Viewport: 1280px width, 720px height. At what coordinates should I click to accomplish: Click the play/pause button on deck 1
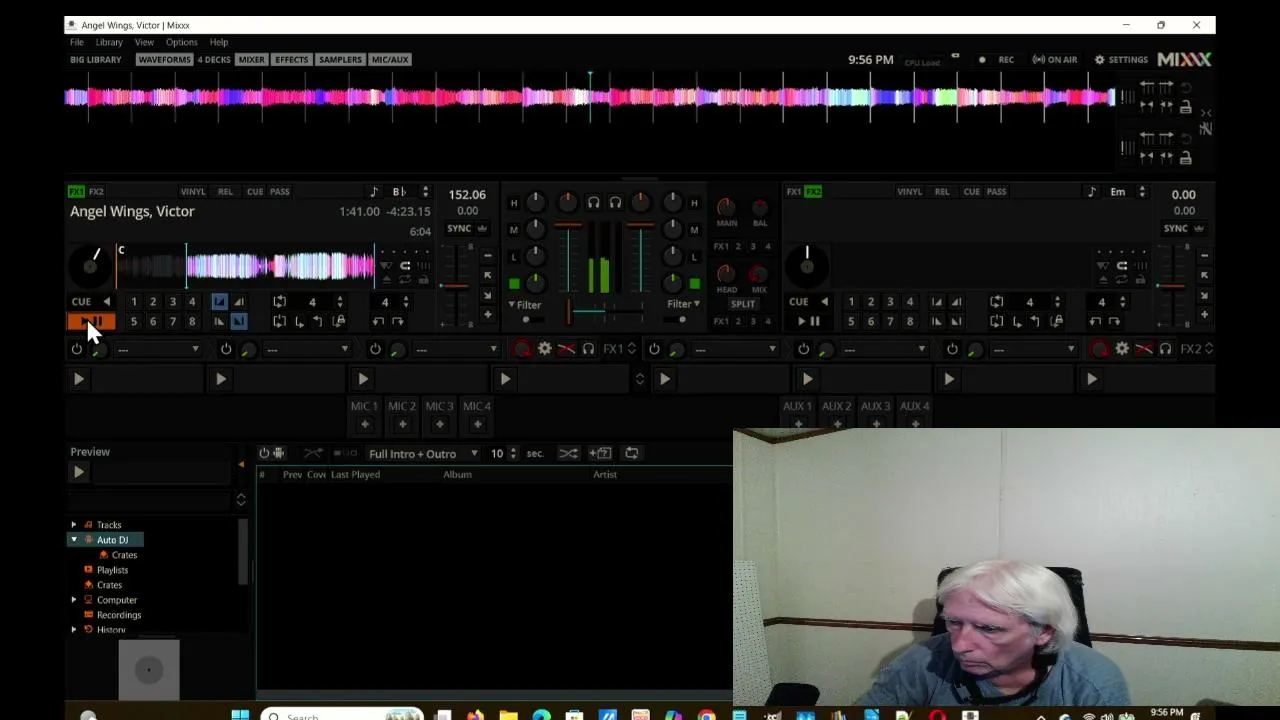pos(91,321)
